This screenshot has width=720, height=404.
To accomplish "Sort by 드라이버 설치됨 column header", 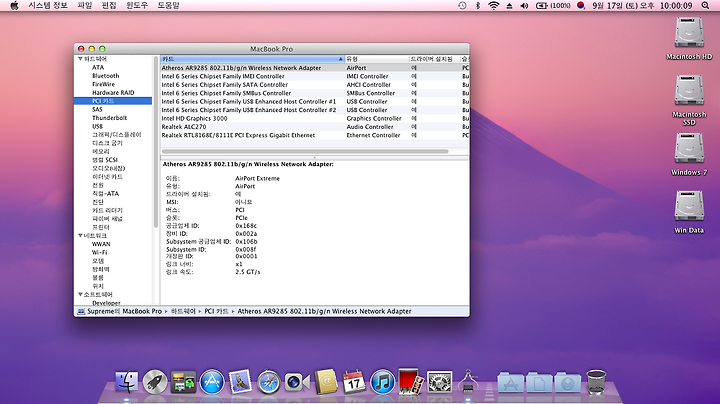I will [434, 59].
